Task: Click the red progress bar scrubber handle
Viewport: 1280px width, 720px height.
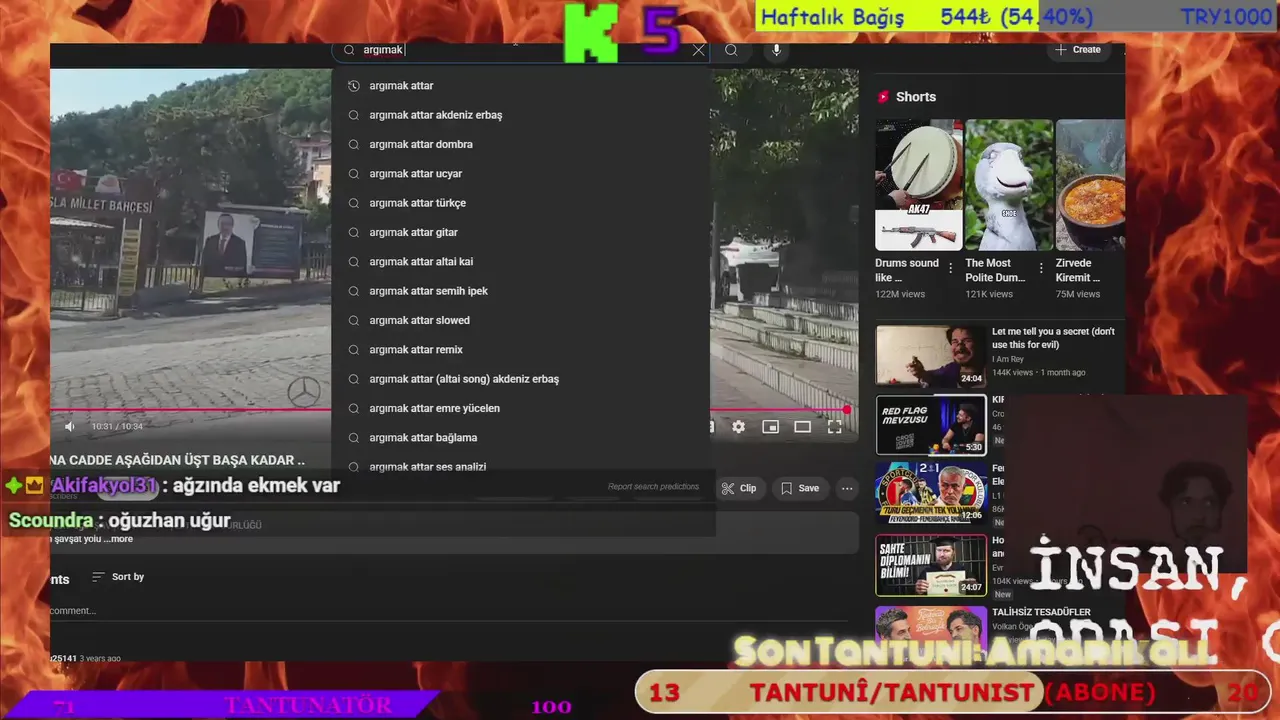Action: [x=846, y=409]
